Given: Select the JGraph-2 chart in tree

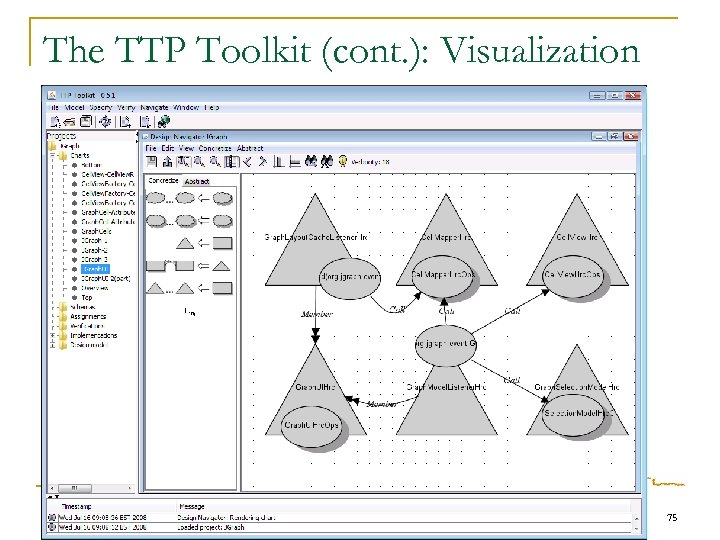Looking at the screenshot, I should coord(94,250).
